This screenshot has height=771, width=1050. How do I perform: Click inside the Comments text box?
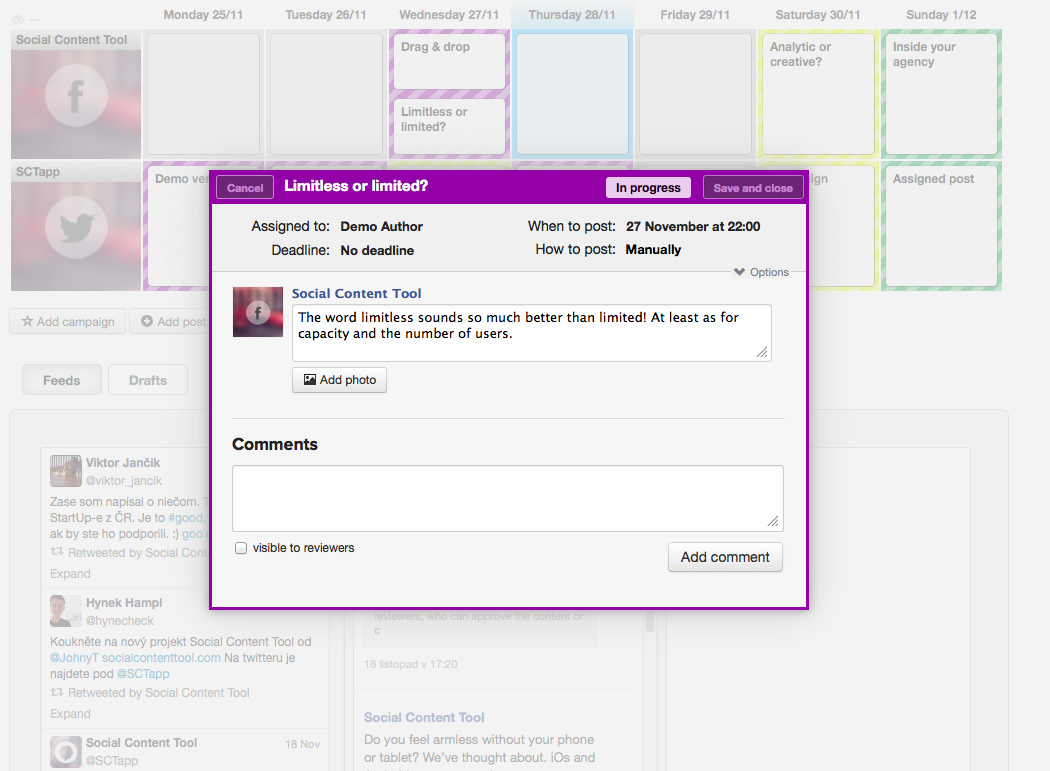pos(507,498)
